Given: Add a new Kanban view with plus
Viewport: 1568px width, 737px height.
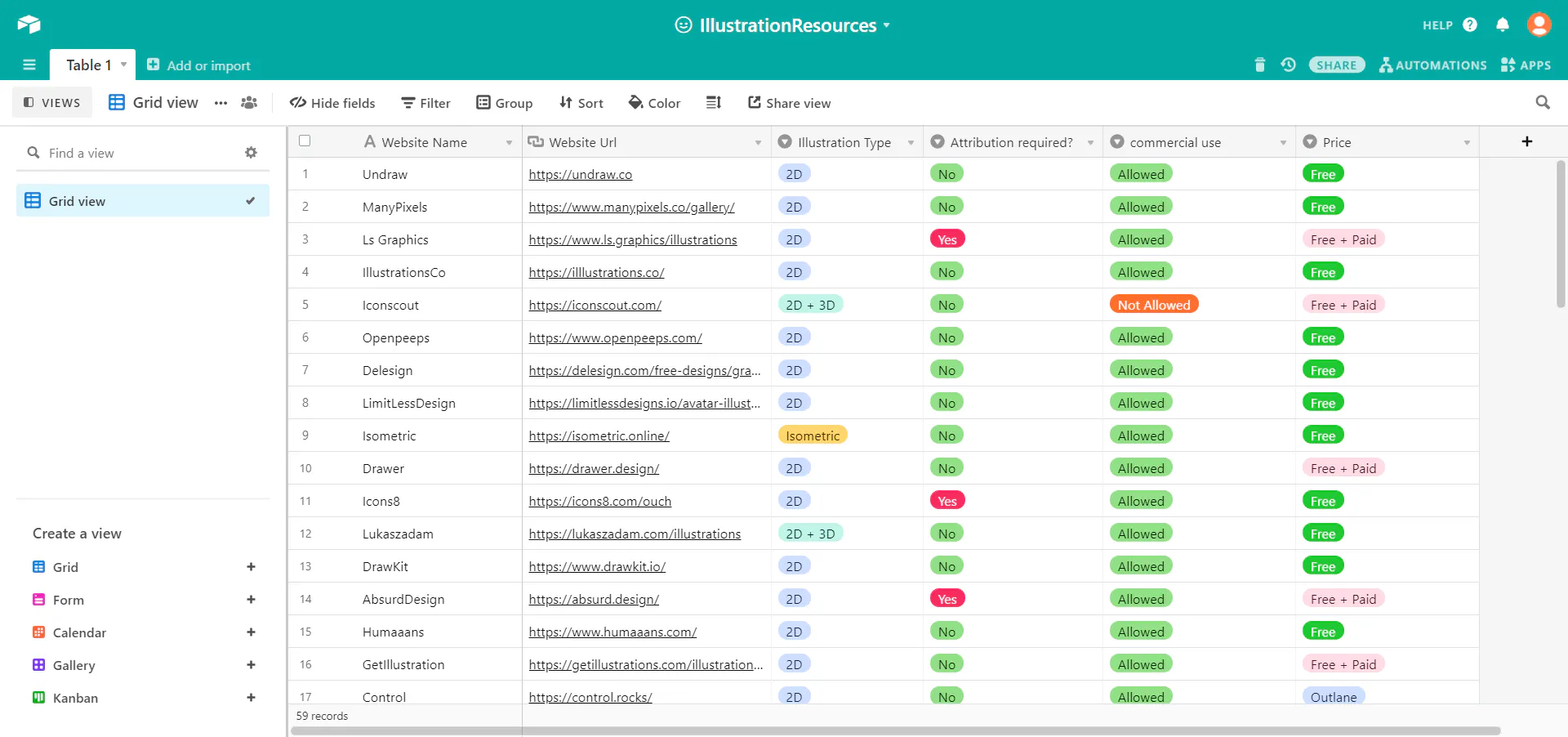Looking at the screenshot, I should [251, 698].
